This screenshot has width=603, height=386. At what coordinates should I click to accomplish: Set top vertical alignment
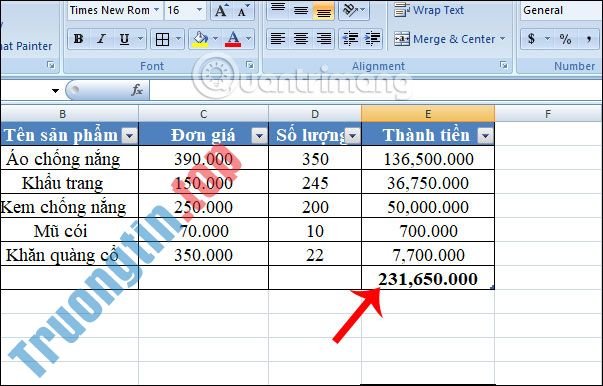[x=278, y=9]
